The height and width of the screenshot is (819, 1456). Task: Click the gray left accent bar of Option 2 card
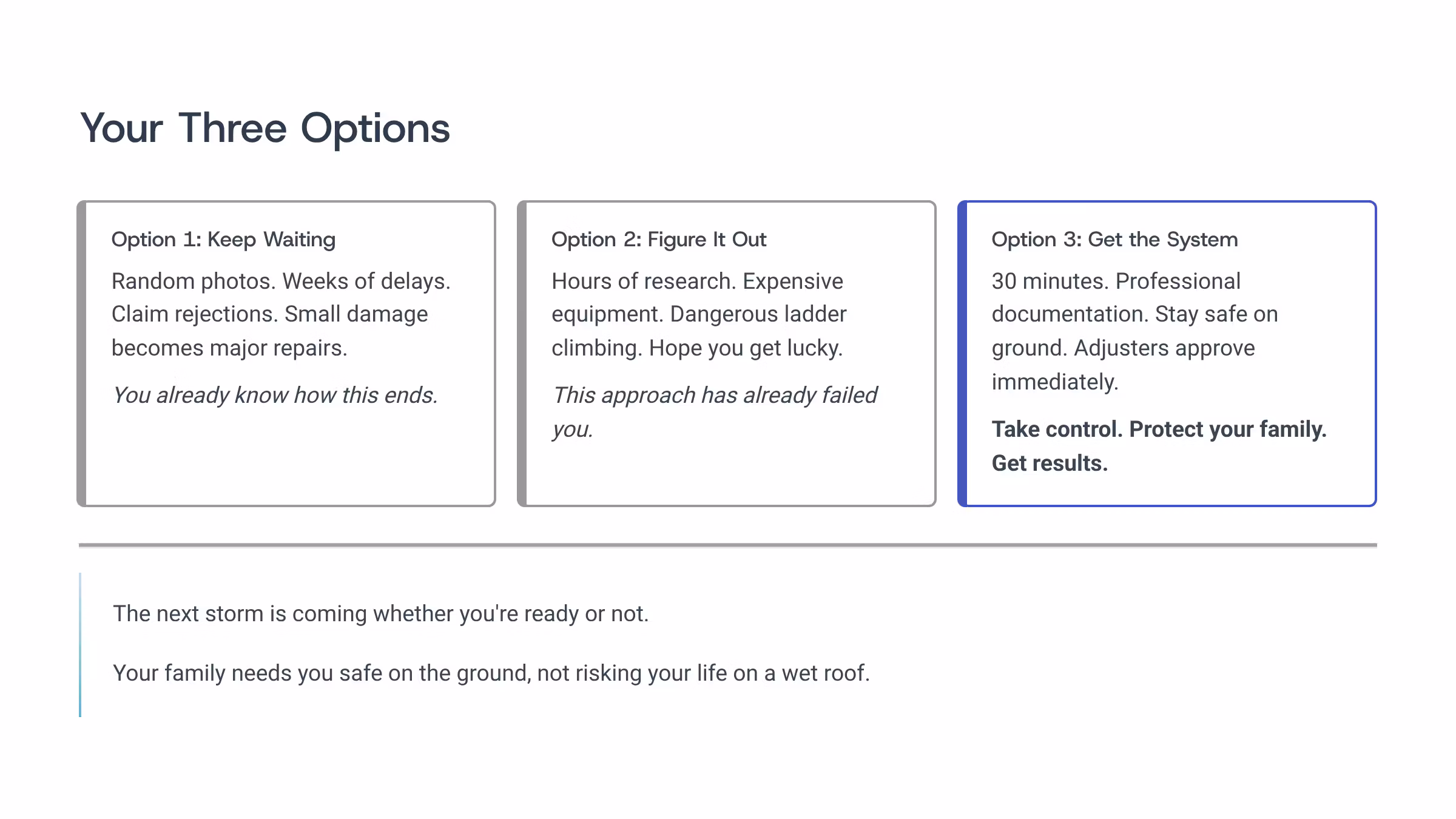pyautogui.click(x=522, y=354)
